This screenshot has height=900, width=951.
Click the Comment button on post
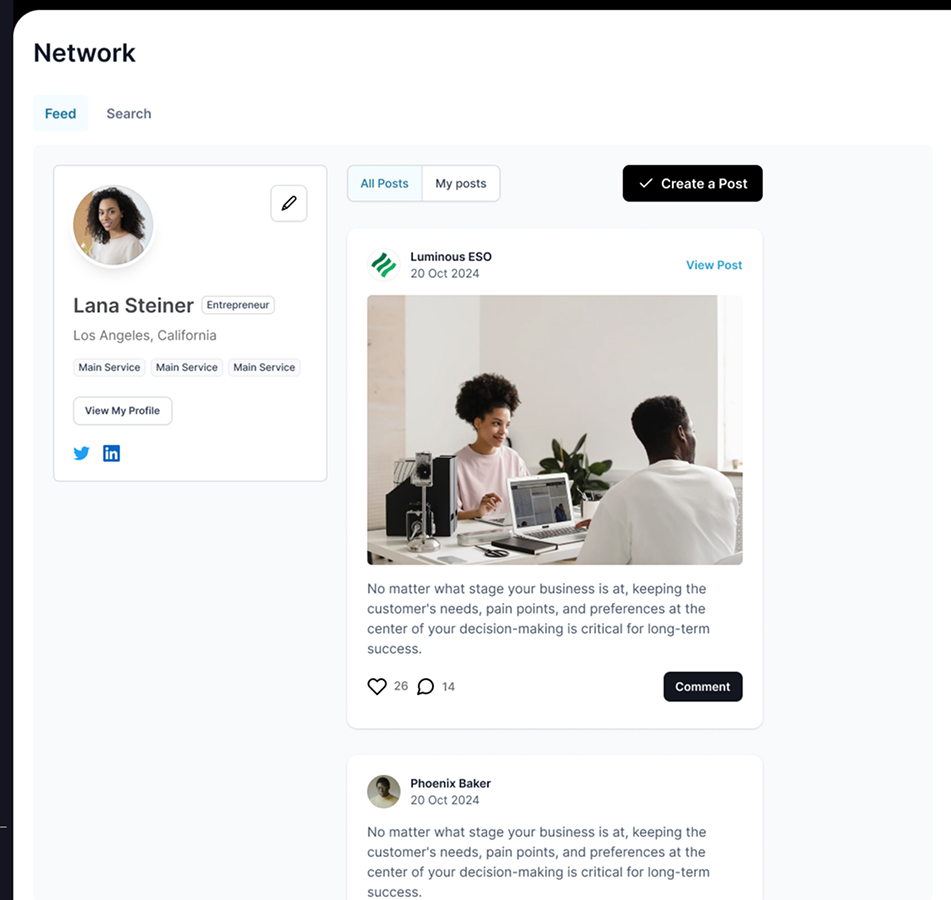pyautogui.click(x=703, y=687)
